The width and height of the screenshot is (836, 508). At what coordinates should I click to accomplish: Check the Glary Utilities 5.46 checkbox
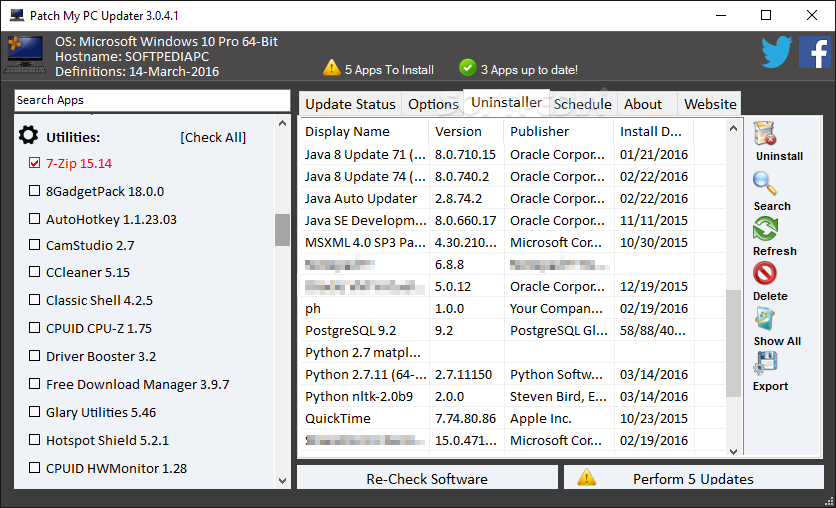(34, 412)
